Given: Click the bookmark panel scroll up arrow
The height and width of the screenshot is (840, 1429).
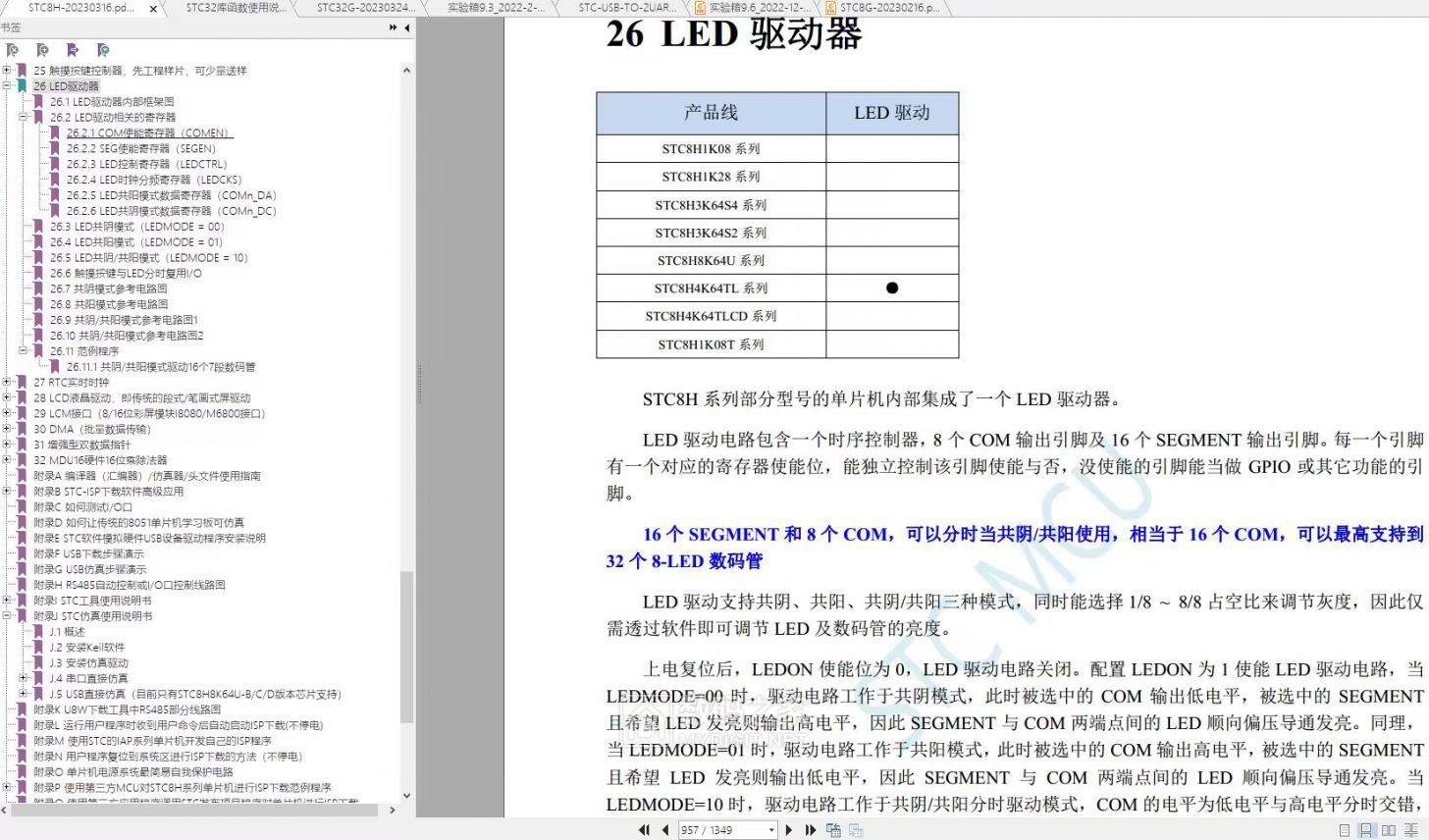Looking at the screenshot, I should (x=407, y=71).
